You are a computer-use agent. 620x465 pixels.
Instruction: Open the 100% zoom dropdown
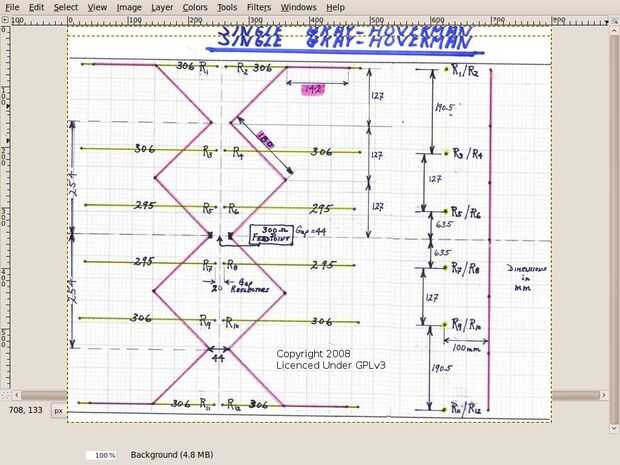102,455
